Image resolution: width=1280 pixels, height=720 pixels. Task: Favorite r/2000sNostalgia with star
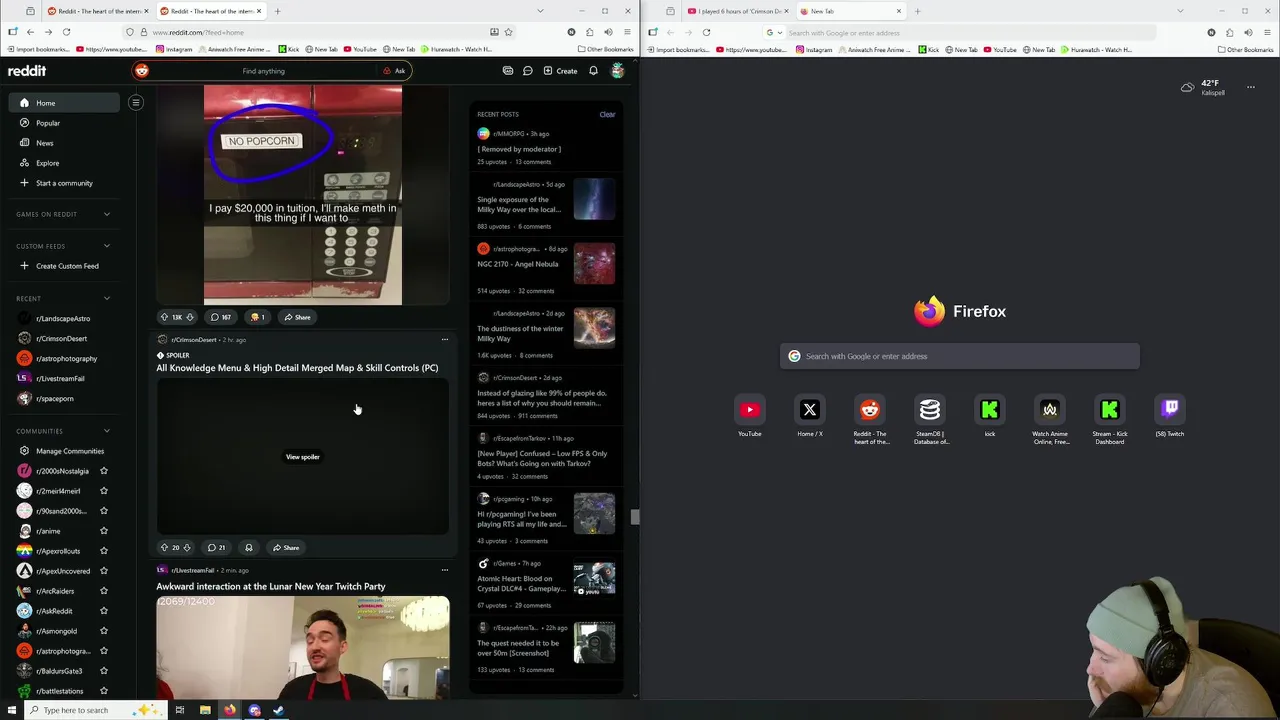[x=103, y=471]
